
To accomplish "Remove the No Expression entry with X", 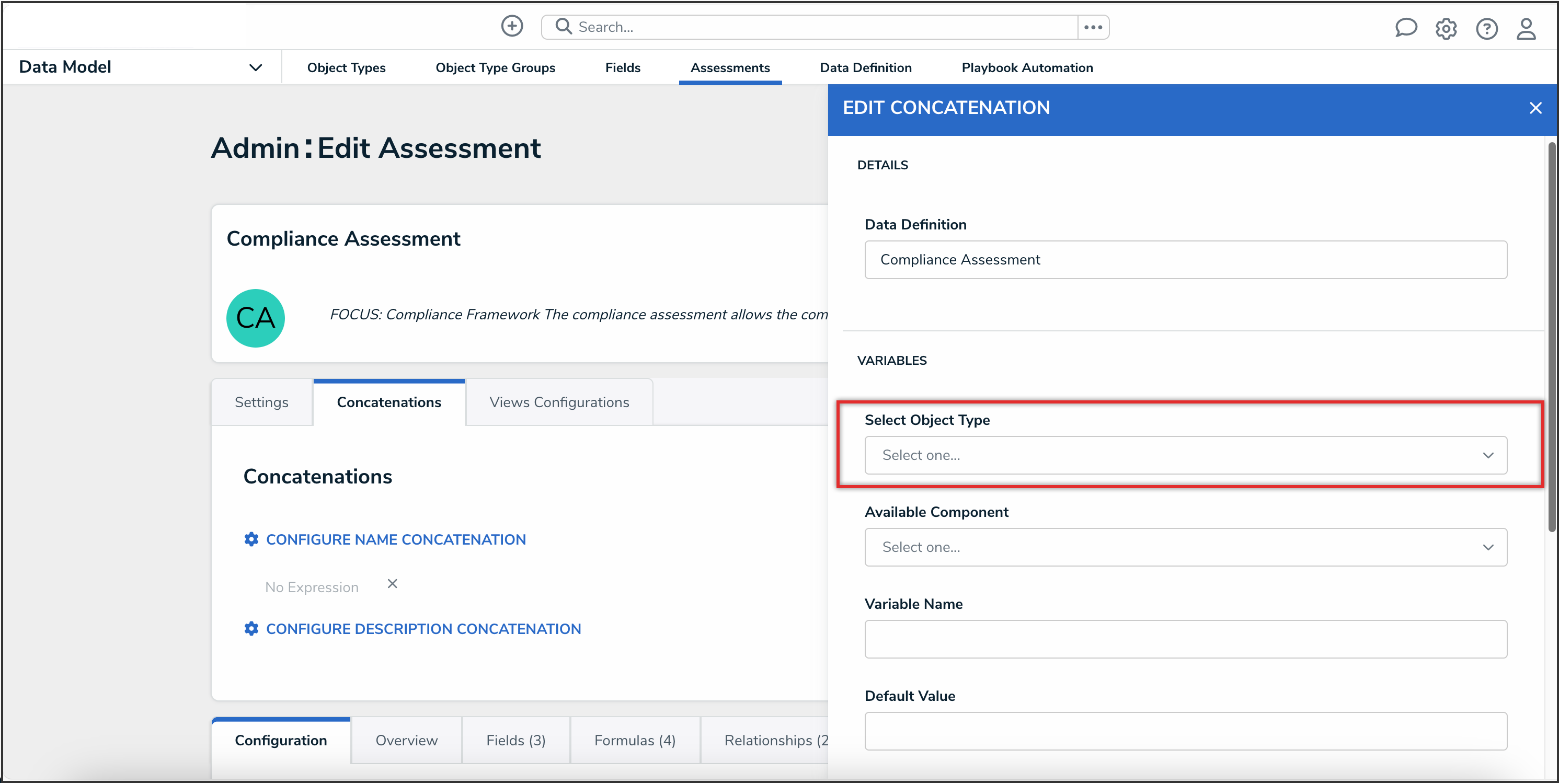I will tap(392, 584).
